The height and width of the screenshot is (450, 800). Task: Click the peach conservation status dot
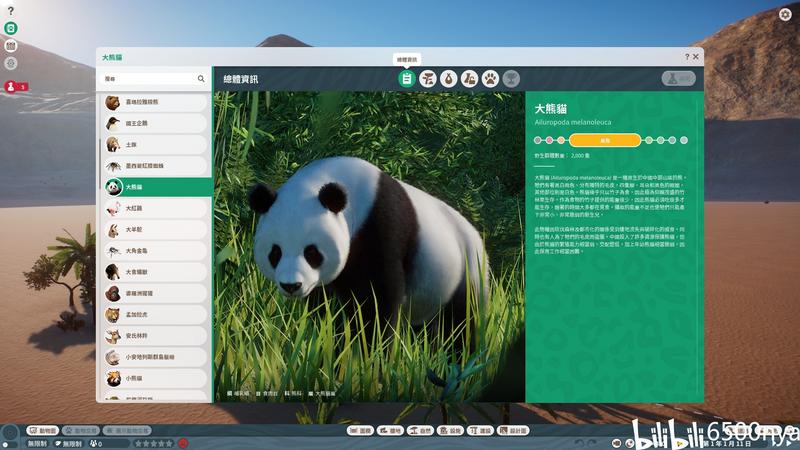pyautogui.click(x=561, y=140)
